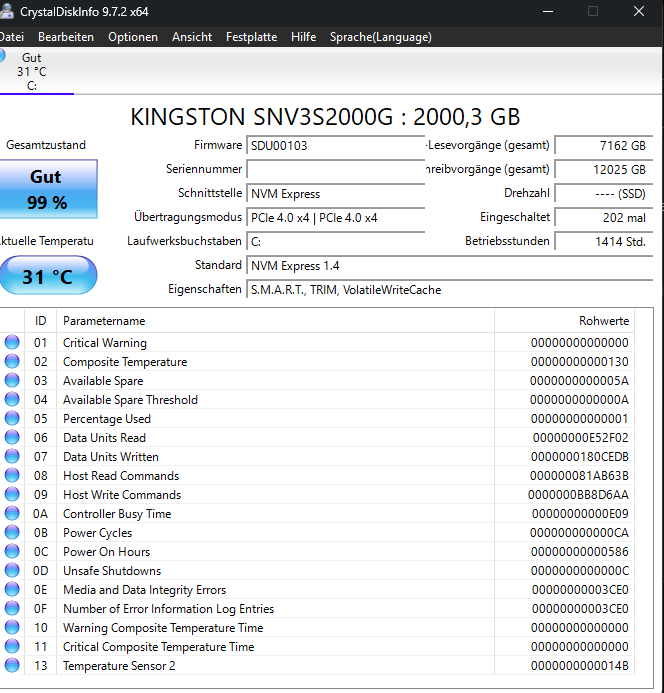
Task: Select the Power Cycles parameter name
Action: pyautogui.click(x=98, y=533)
